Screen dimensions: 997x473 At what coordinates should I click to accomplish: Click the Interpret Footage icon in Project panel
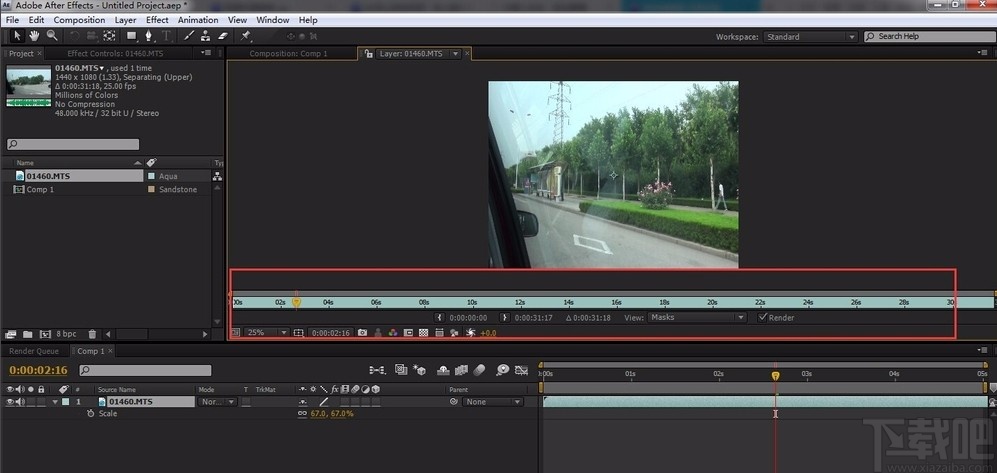[10, 334]
